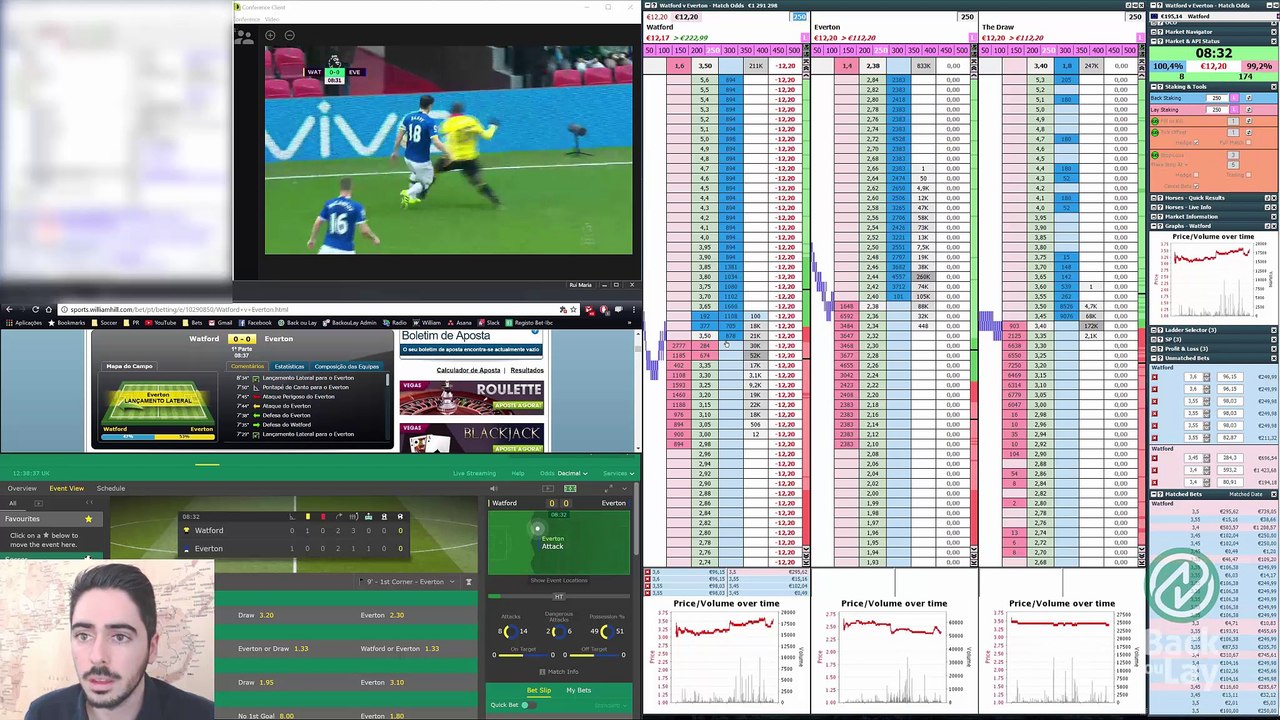The width and height of the screenshot is (1280, 720).
Task: Click the Live Streaming link in bet365
Action: (474, 473)
